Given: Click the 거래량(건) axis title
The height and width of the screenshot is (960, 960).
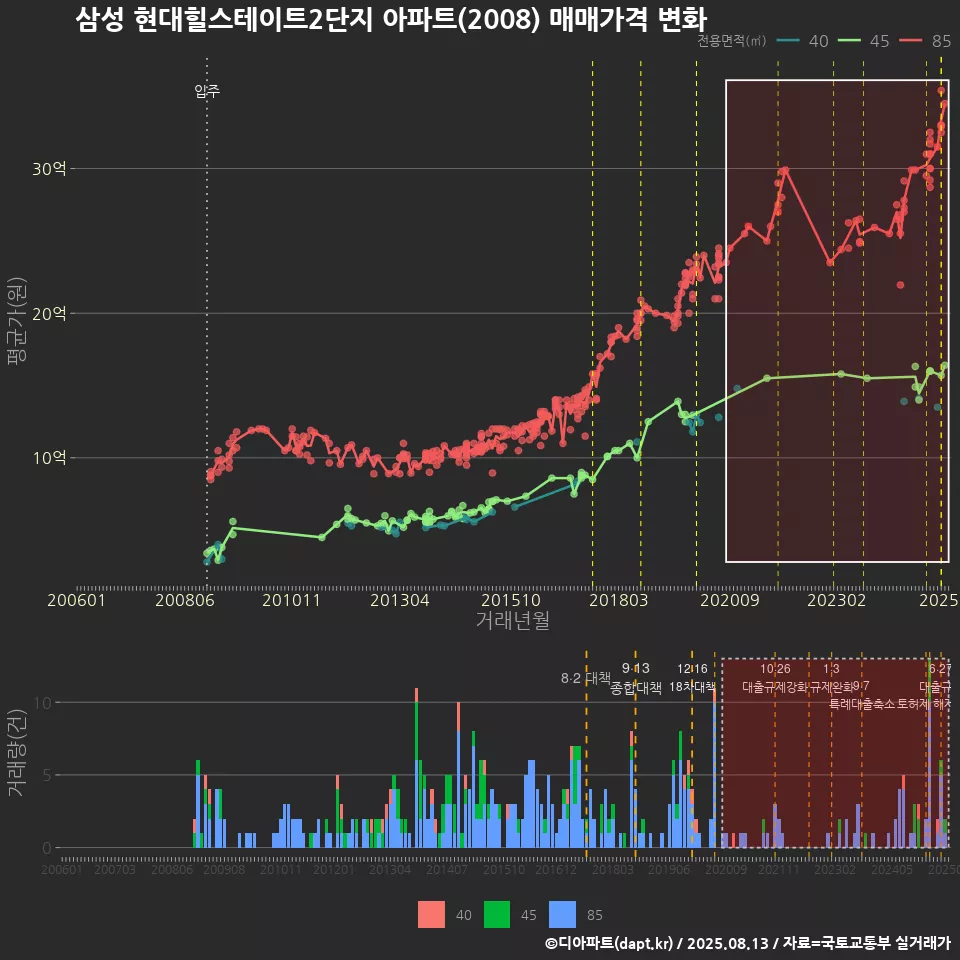Looking at the screenshot, I should (17, 752).
